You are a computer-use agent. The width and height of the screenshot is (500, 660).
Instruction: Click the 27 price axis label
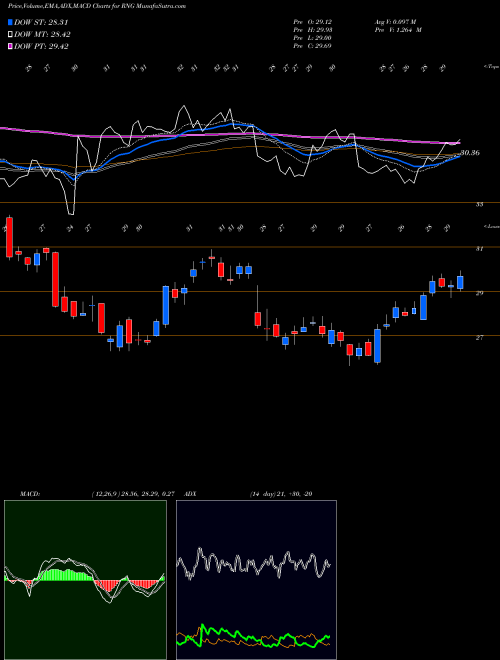coord(479,338)
